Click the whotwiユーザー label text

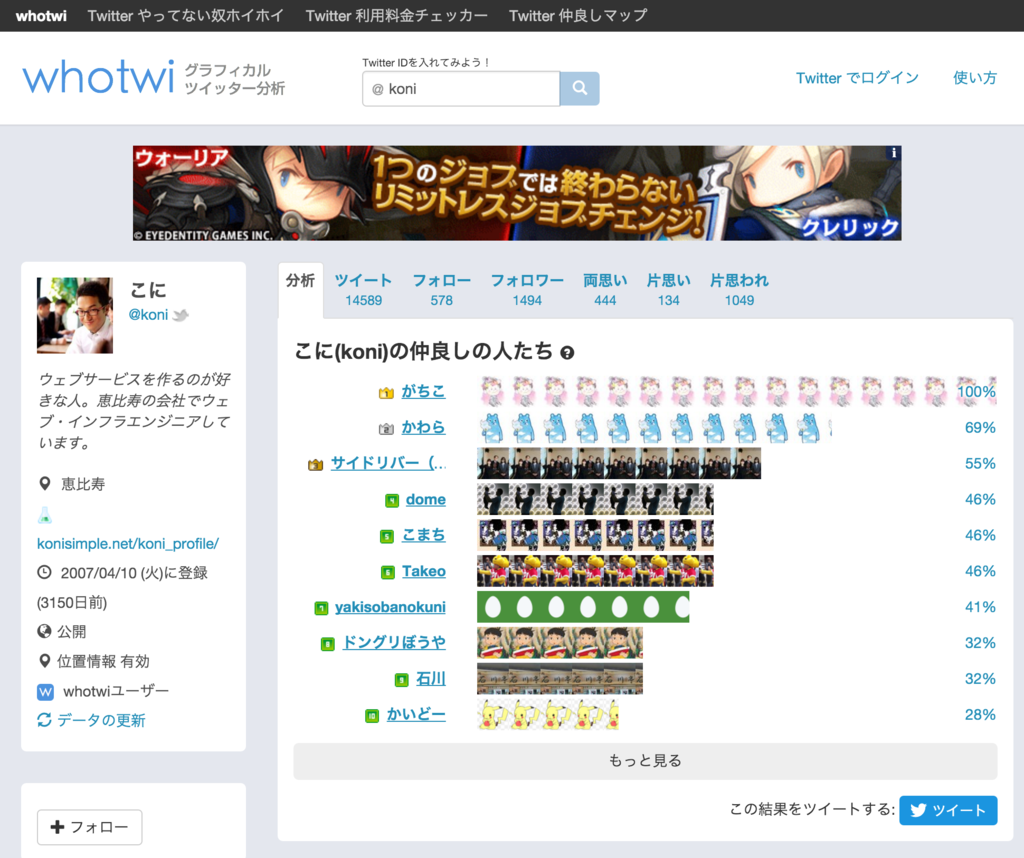[x=116, y=691]
